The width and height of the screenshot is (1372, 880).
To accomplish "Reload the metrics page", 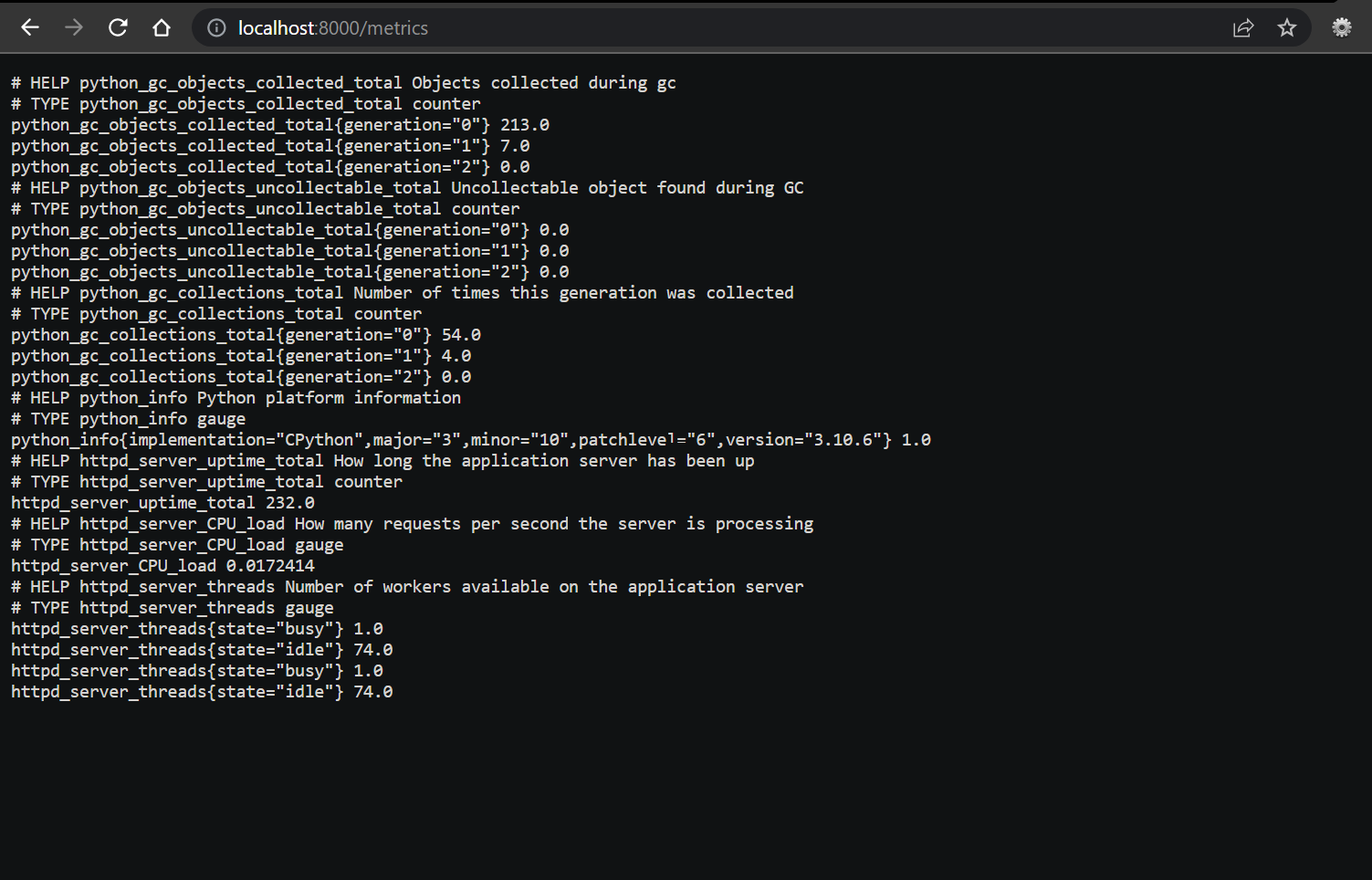I will 118,28.
